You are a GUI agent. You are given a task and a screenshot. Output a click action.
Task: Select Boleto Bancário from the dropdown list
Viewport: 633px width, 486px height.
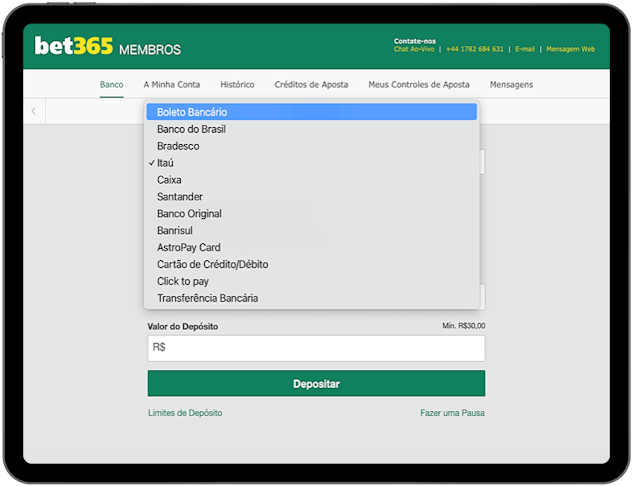pos(192,112)
